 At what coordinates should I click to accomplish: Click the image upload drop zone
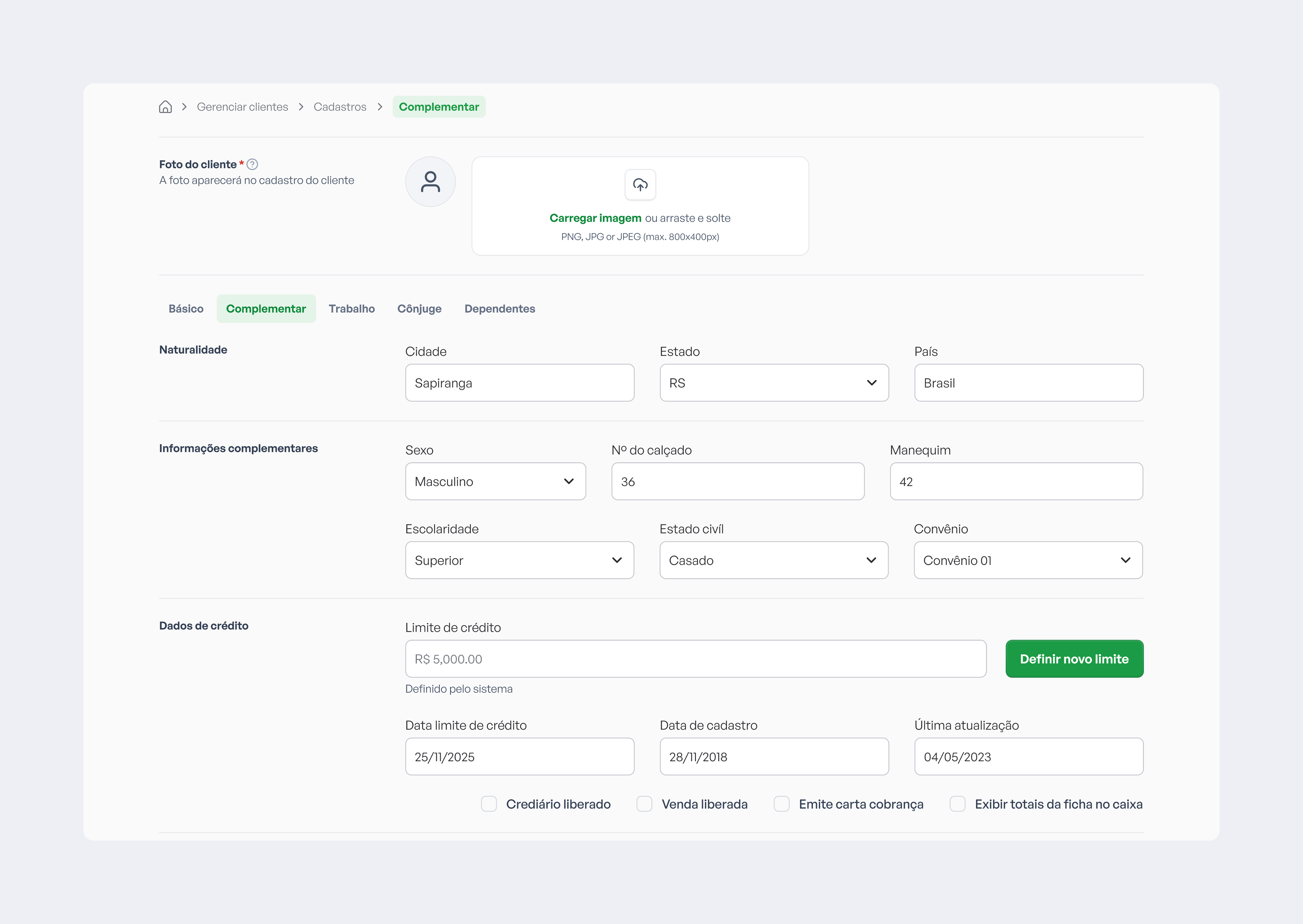point(640,206)
